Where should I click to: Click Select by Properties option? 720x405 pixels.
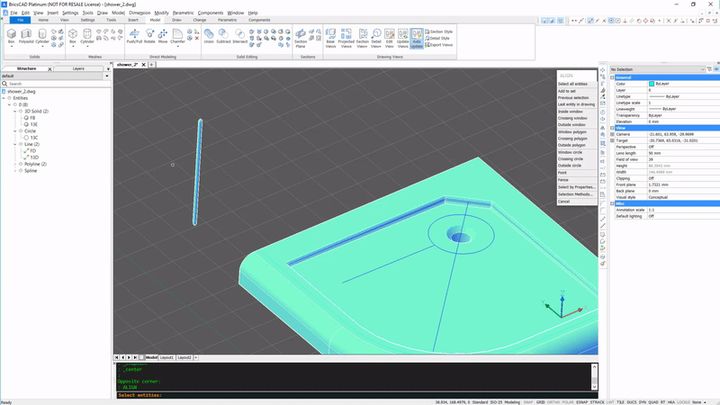576,187
